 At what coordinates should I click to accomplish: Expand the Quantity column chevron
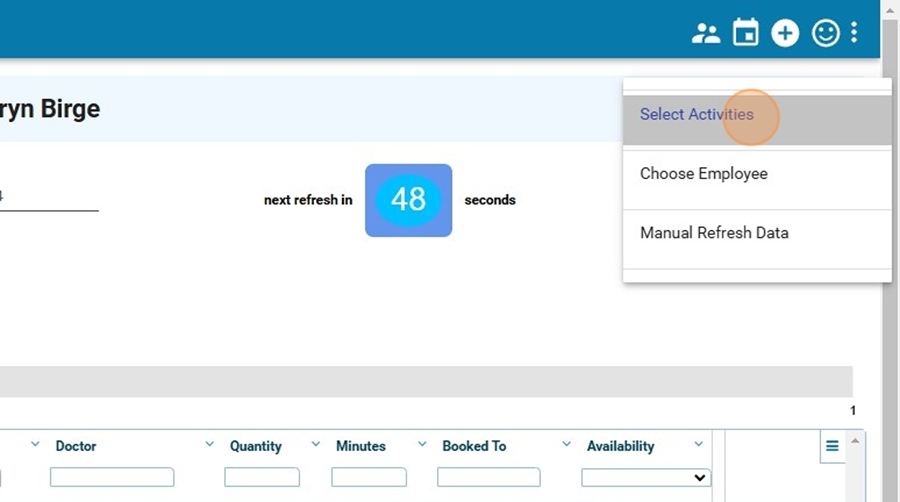(315, 444)
